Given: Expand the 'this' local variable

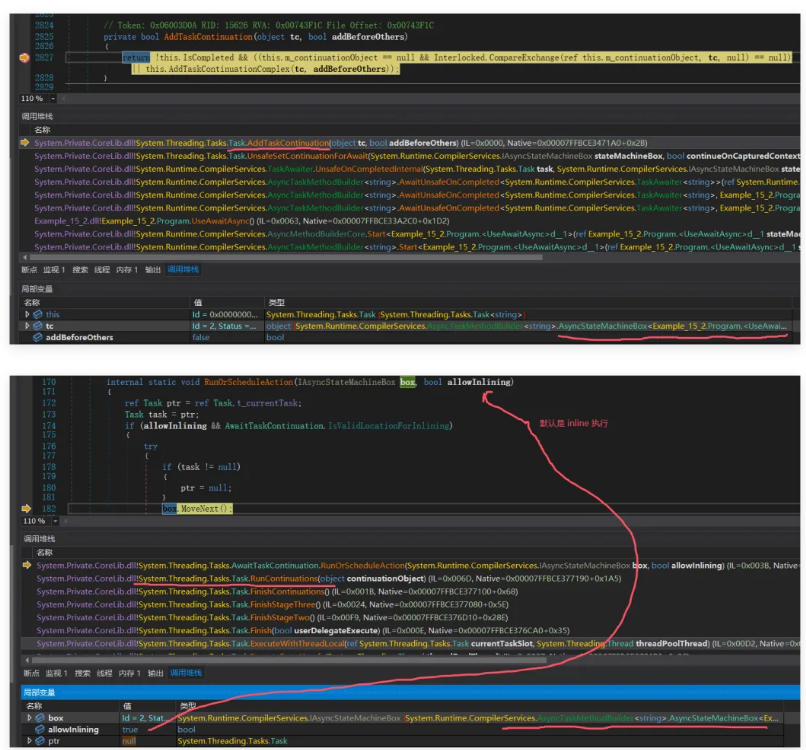Looking at the screenshot, I should click(x=27, y=314).
